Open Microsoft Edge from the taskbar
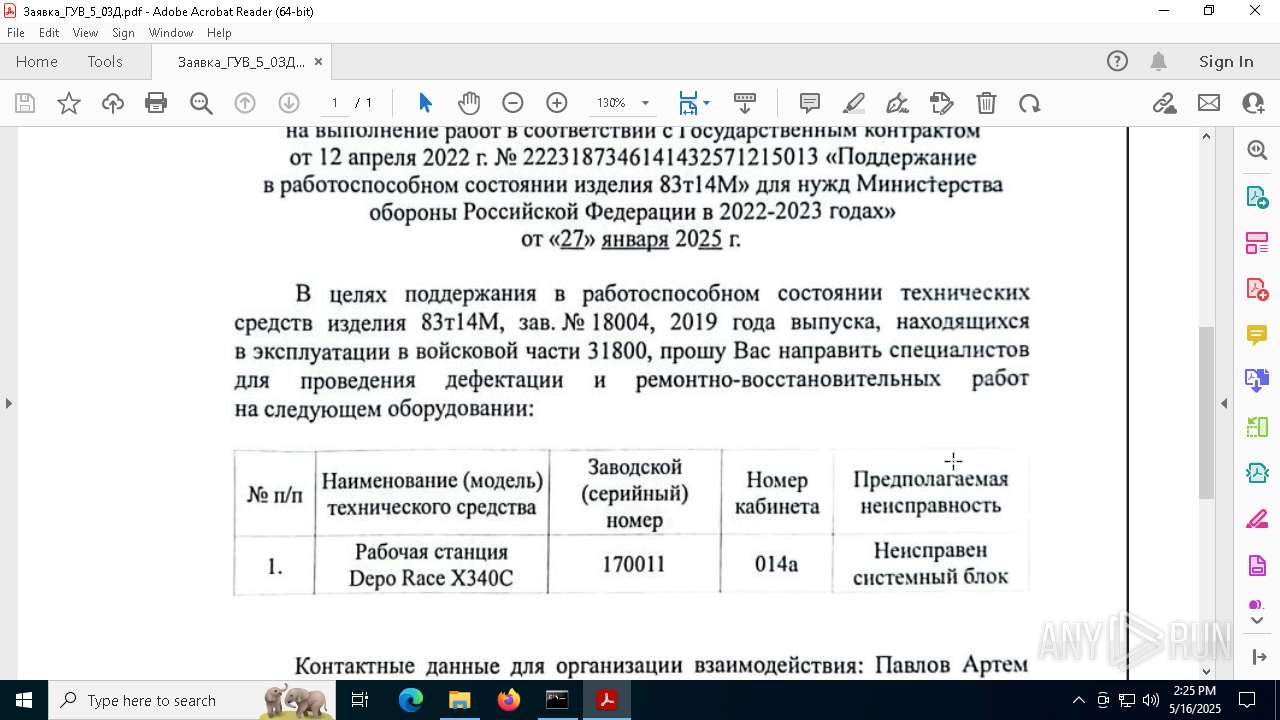The width and height of the screenshot is (1280, 720). click(411, 700)
